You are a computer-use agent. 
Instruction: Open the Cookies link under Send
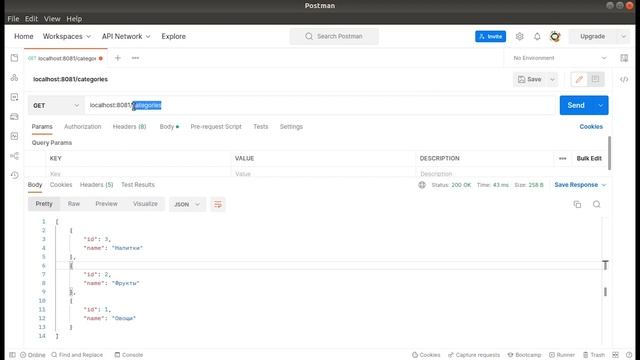591,127
